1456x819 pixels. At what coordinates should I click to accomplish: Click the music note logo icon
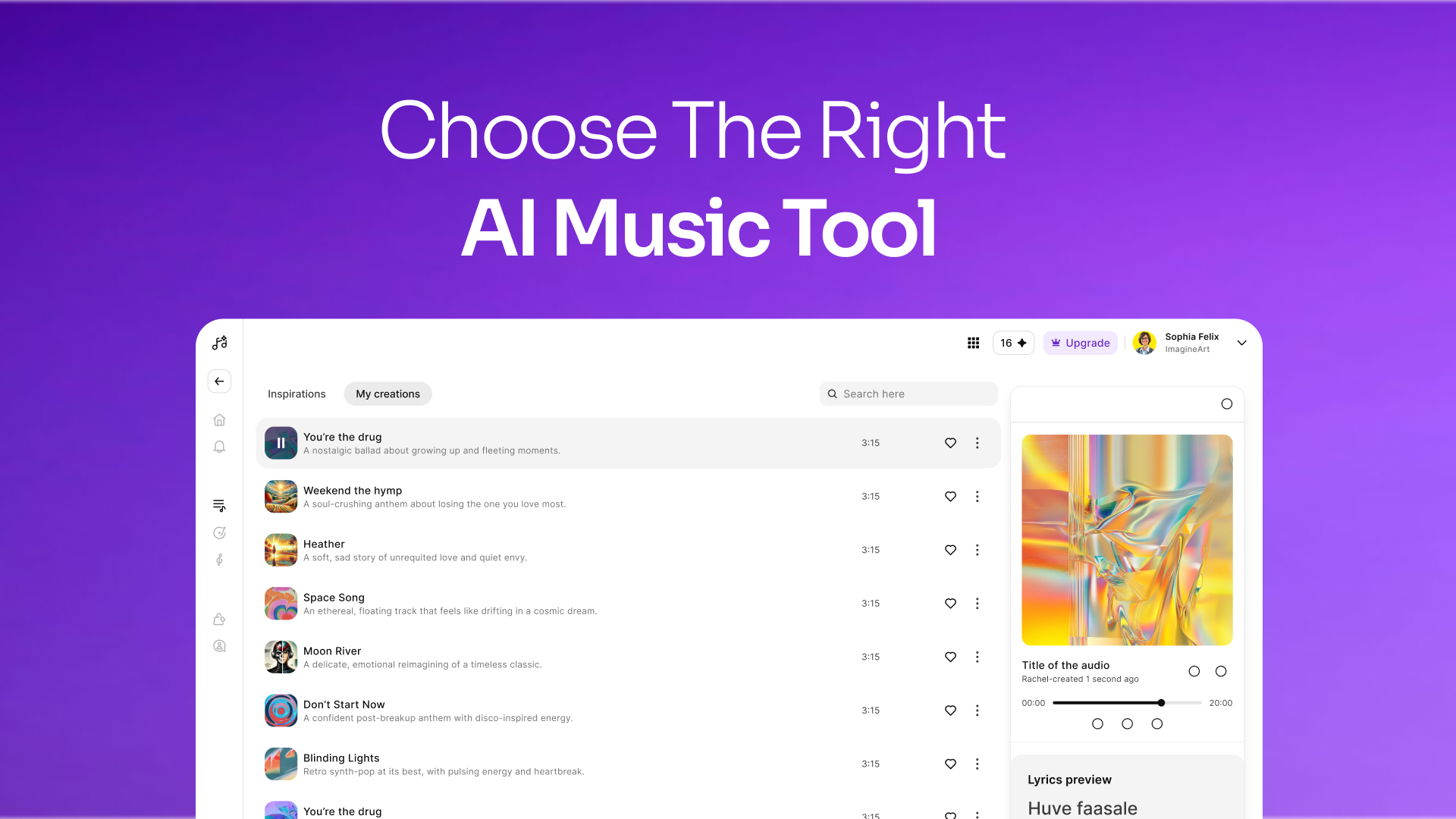coord(220,343)
